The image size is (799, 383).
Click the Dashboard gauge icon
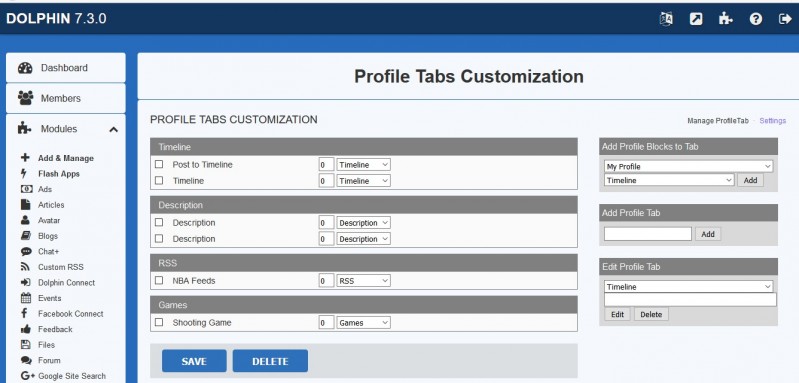click(25, 68)
